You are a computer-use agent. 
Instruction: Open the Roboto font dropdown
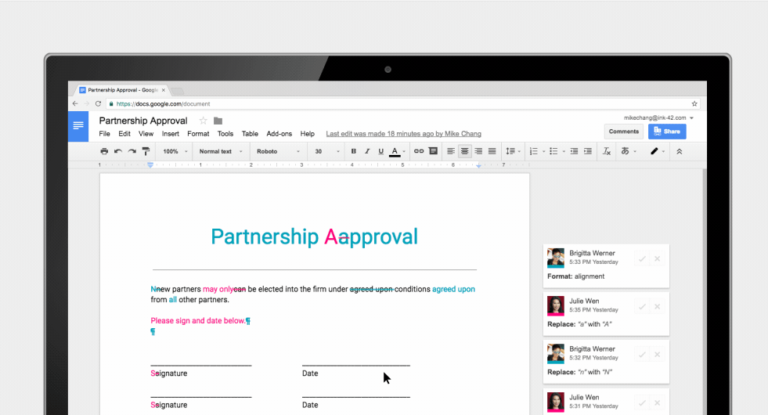tap(278, 151)
